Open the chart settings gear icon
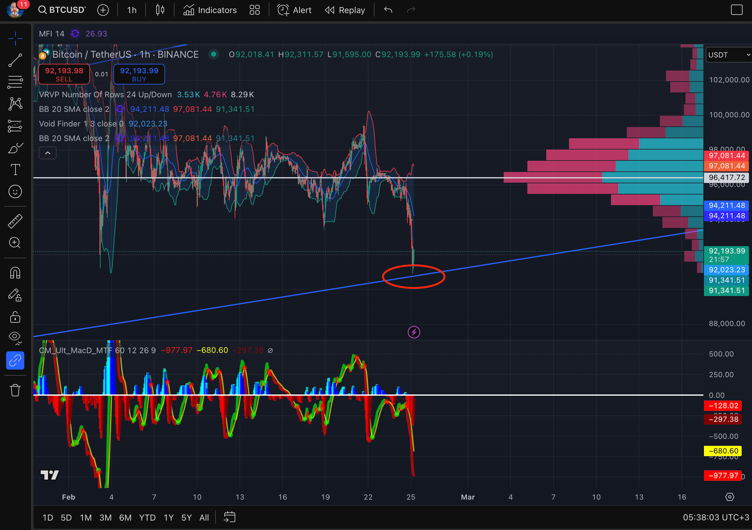The image size is (752, 530). (x=729, y=497)
